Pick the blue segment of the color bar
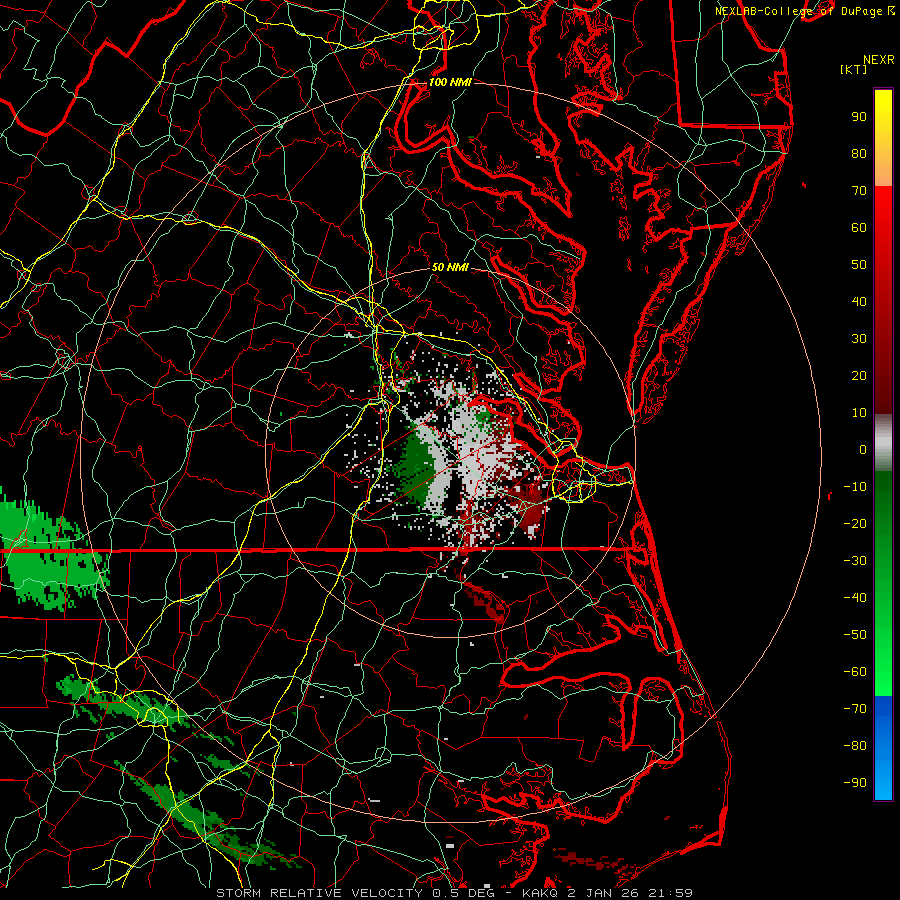 883,747
